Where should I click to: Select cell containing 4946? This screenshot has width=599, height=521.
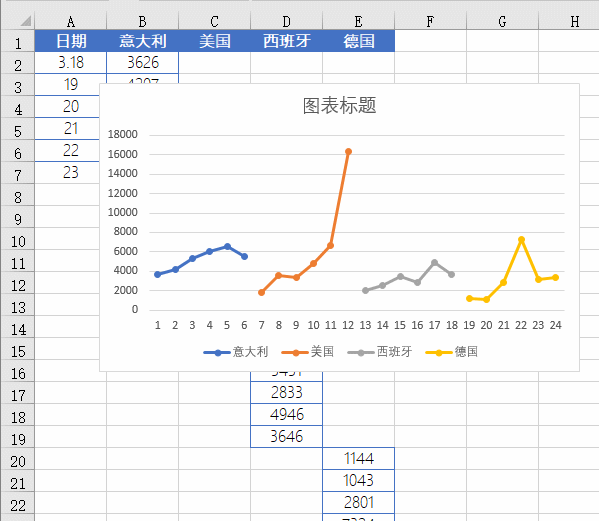click(287, 414)
